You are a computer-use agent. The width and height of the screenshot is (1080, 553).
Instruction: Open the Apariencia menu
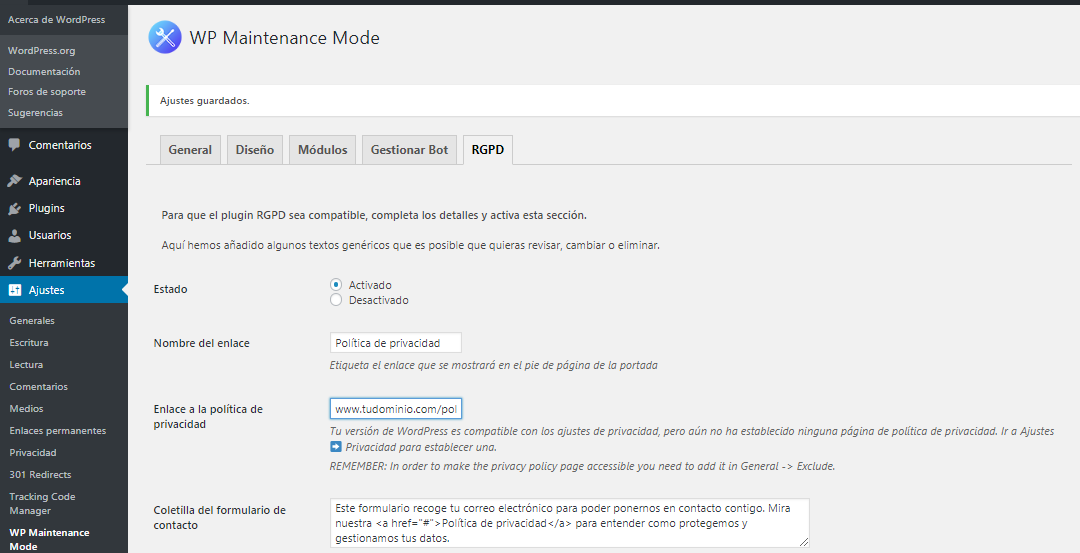[54, 180]
